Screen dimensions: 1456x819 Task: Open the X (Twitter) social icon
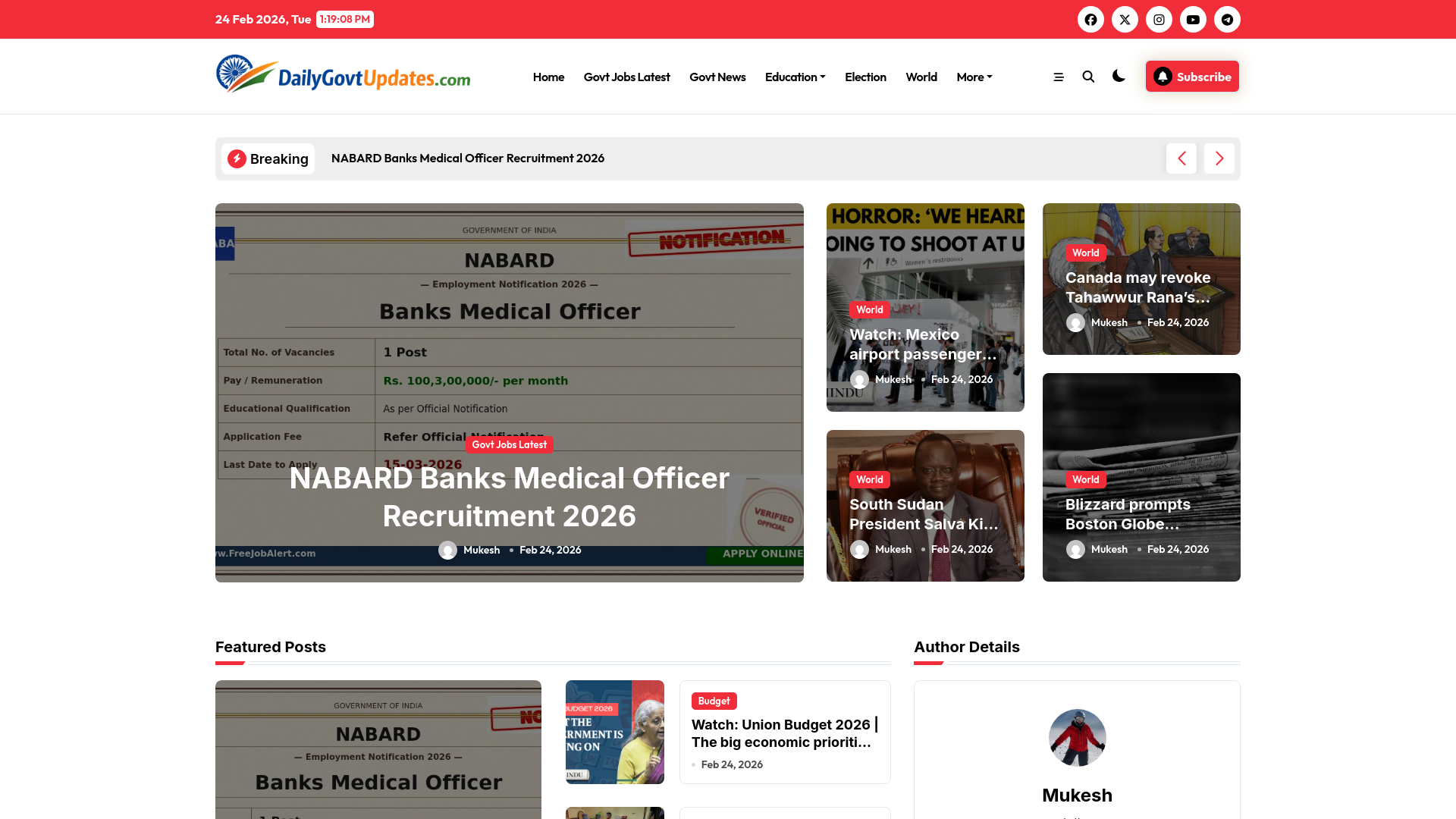click(x=1125, y=20)
